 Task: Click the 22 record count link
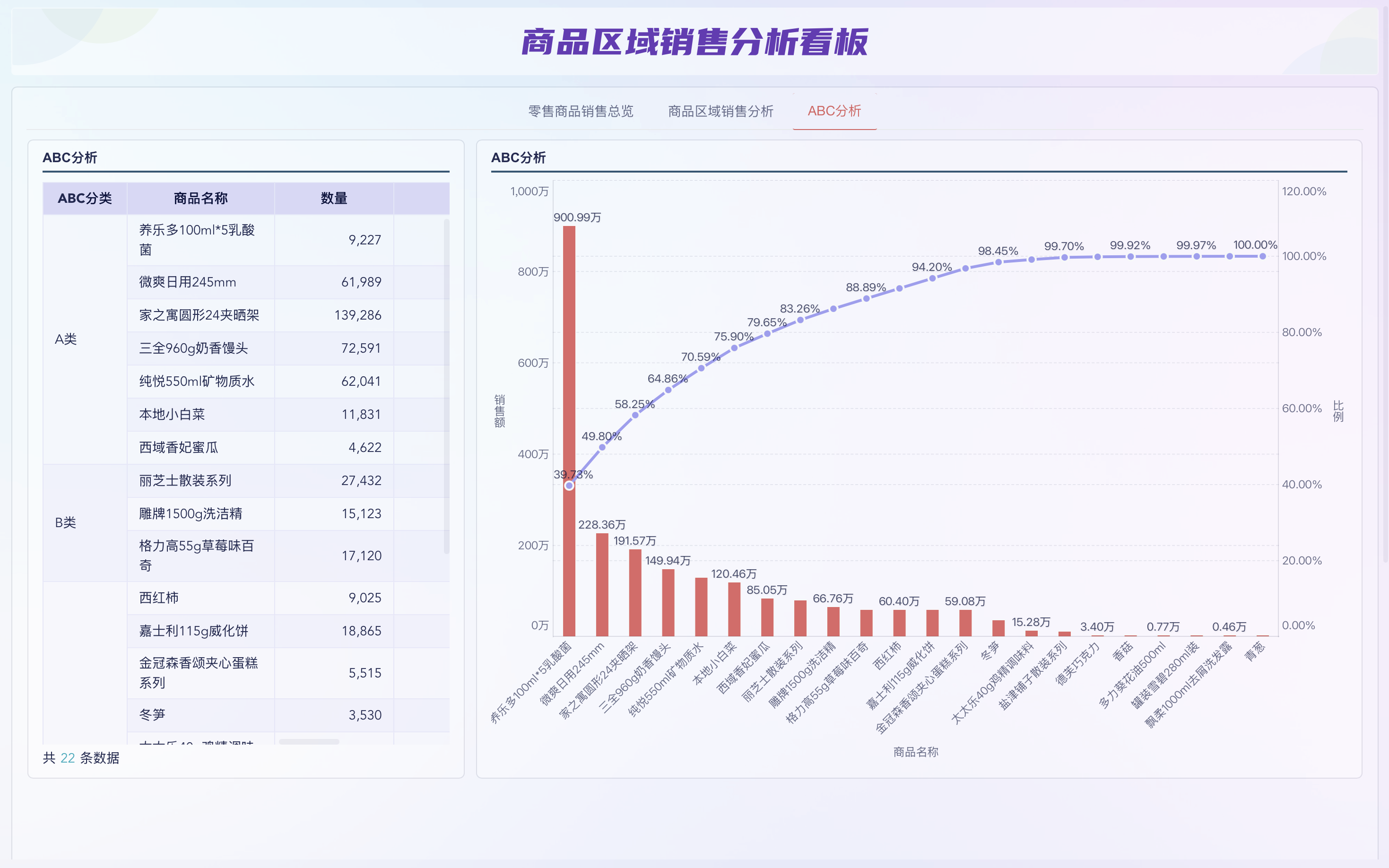click(x=68, y=758)
